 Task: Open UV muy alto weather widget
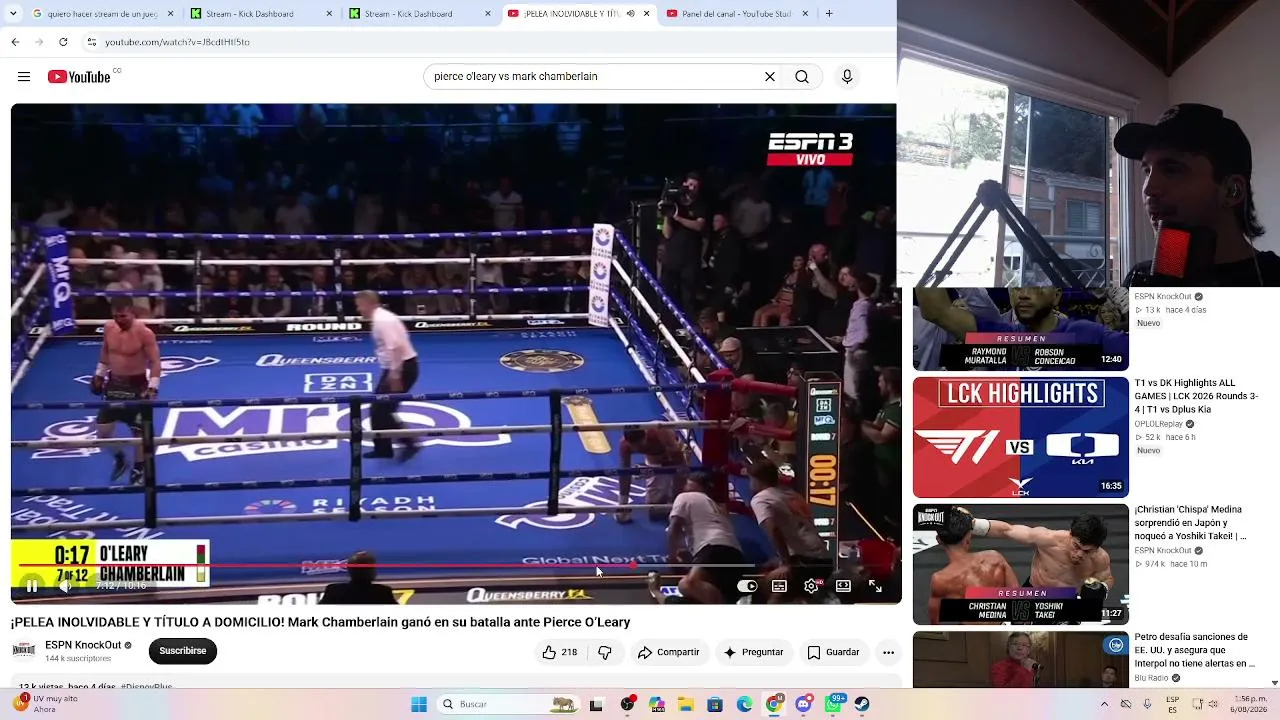click(45, 705)
